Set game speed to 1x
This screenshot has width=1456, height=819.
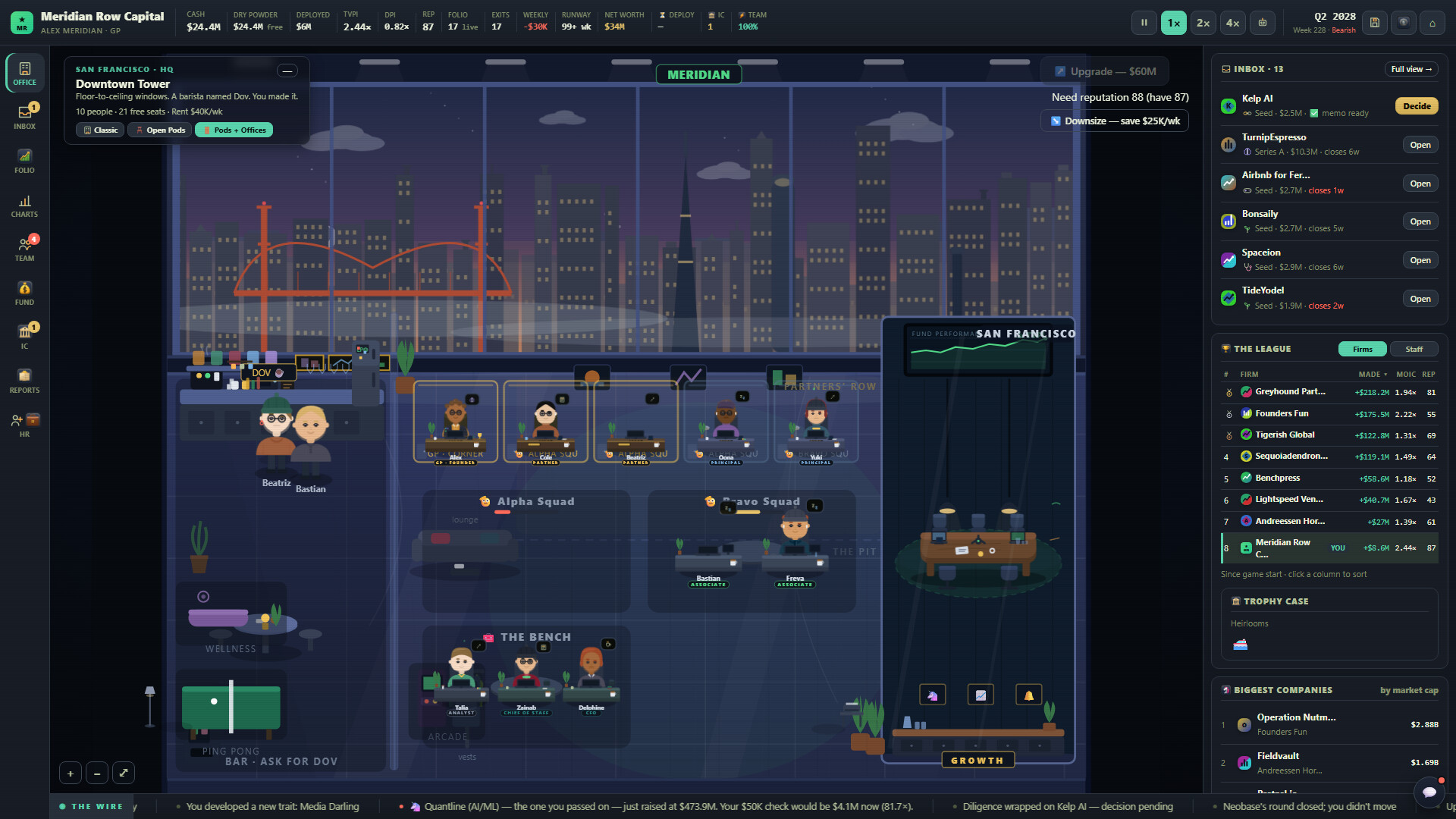coord(1173,23)
